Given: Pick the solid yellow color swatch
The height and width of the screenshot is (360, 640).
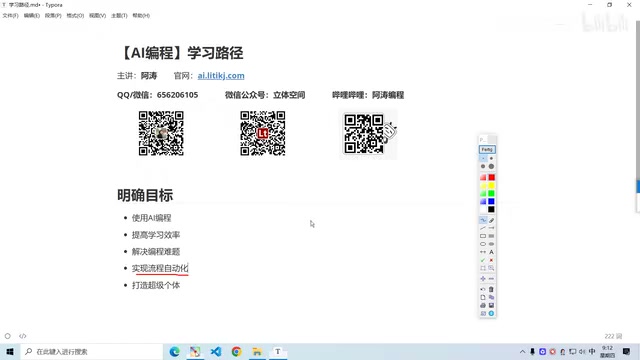Looking at the screenshot, I should coord(491,186).
